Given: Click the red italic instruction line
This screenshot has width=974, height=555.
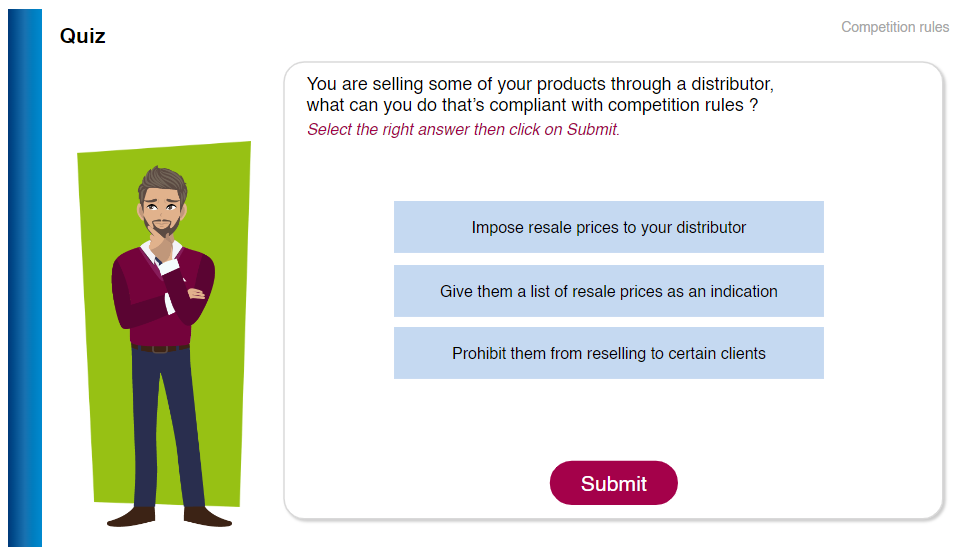Looking at the screenshot, I should tap(463, 129).
